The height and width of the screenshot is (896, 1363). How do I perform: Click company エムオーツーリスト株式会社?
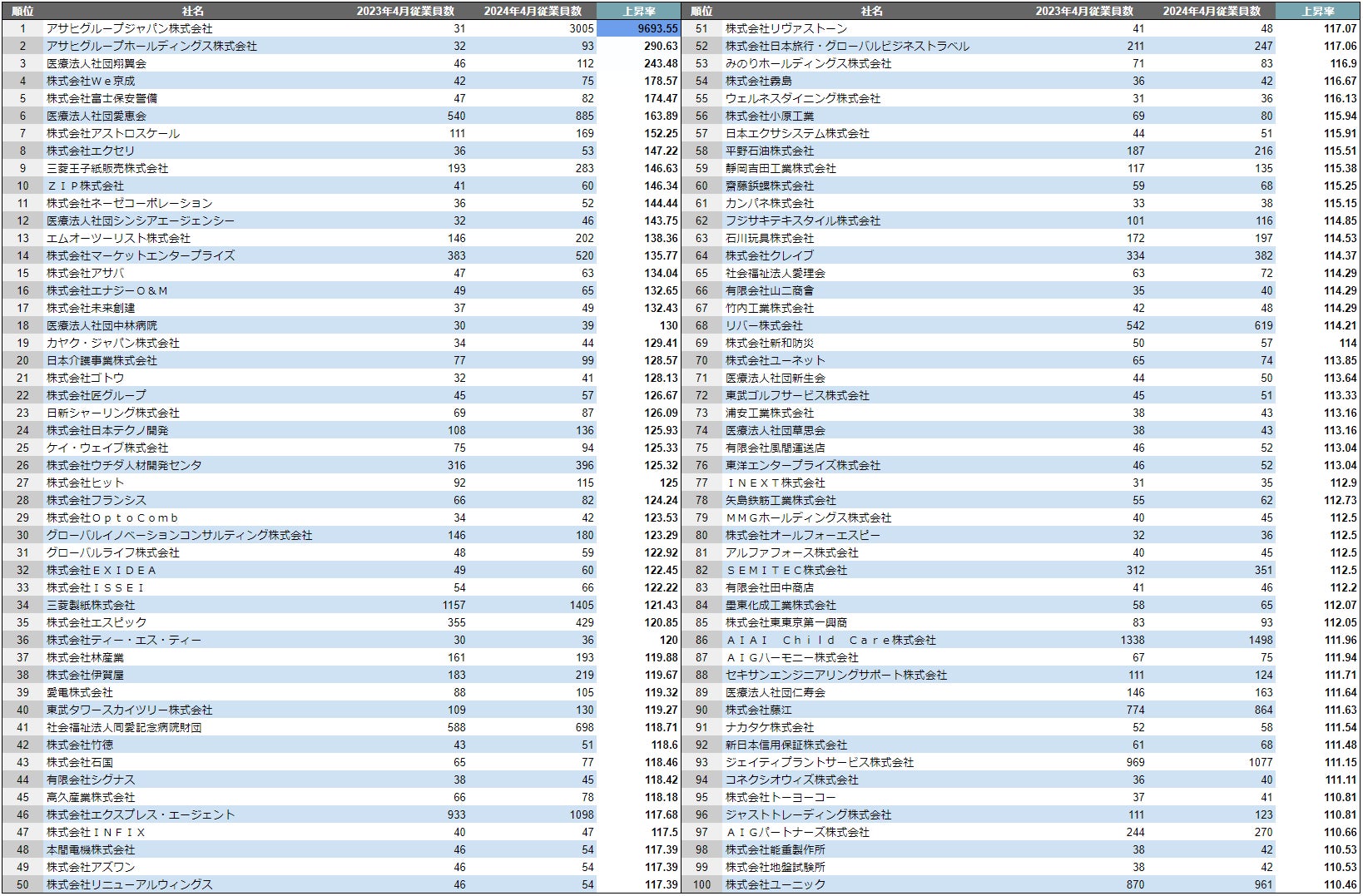pos(118,238)
